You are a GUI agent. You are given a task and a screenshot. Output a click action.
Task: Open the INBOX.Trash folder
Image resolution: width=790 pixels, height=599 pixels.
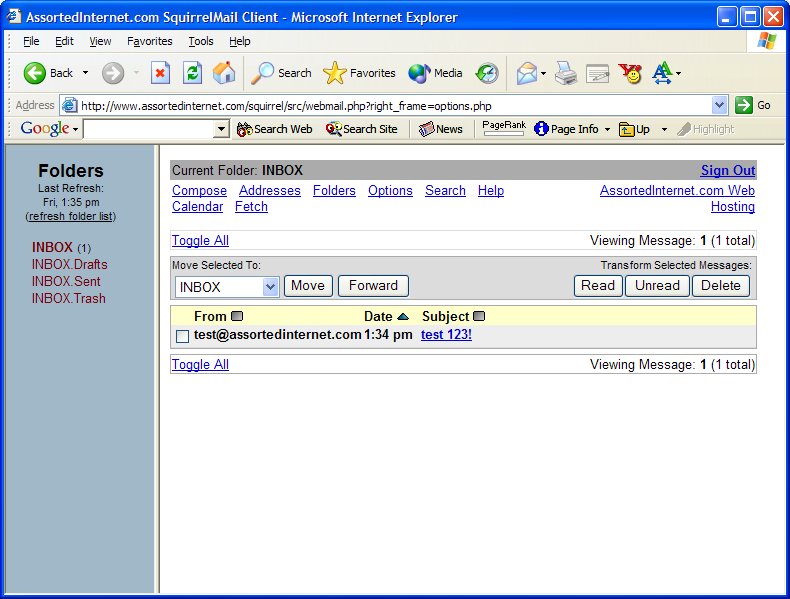pyautogui.click(x=69, y=298)
